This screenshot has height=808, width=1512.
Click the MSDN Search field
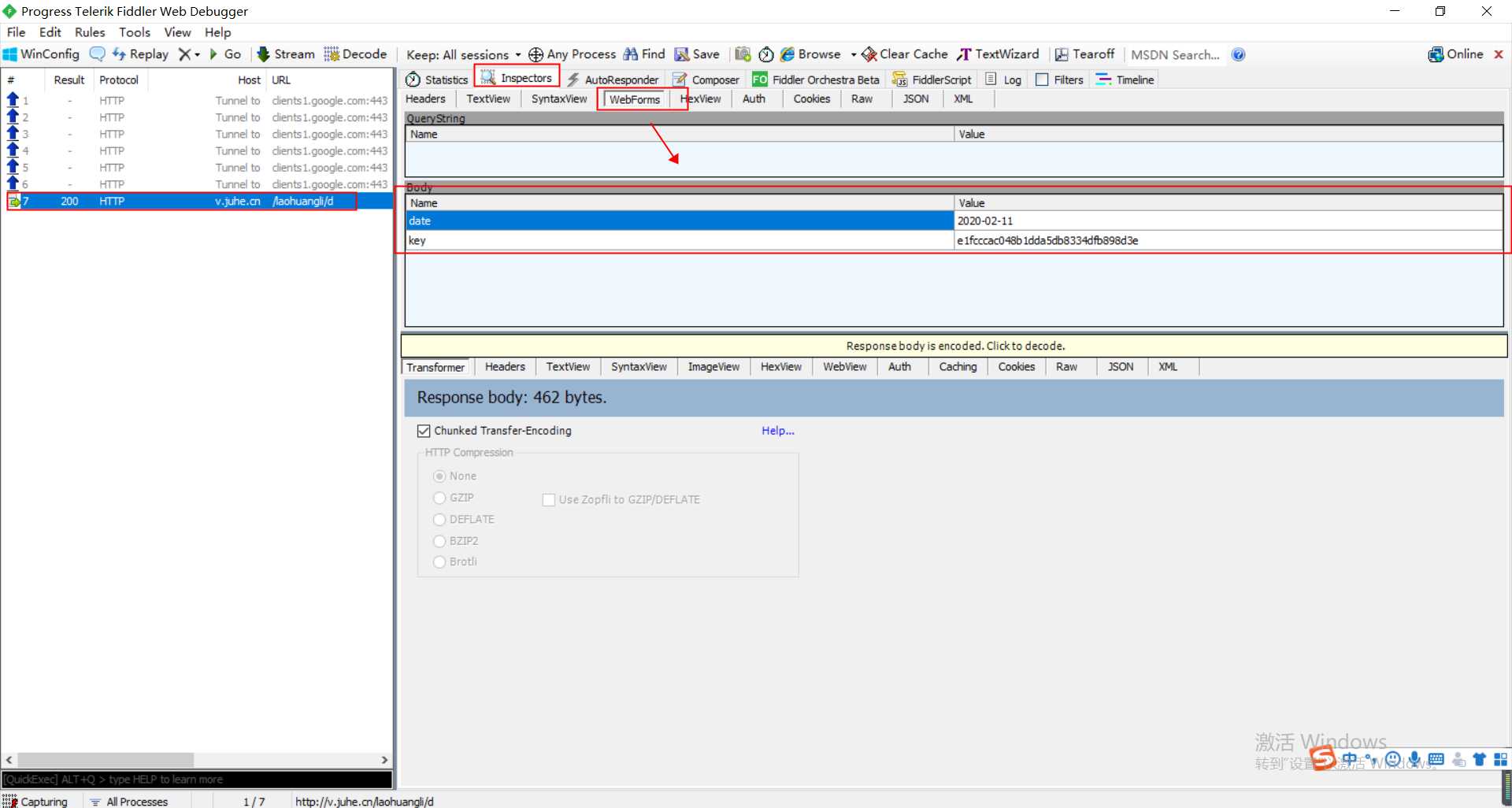point(1175,54)
